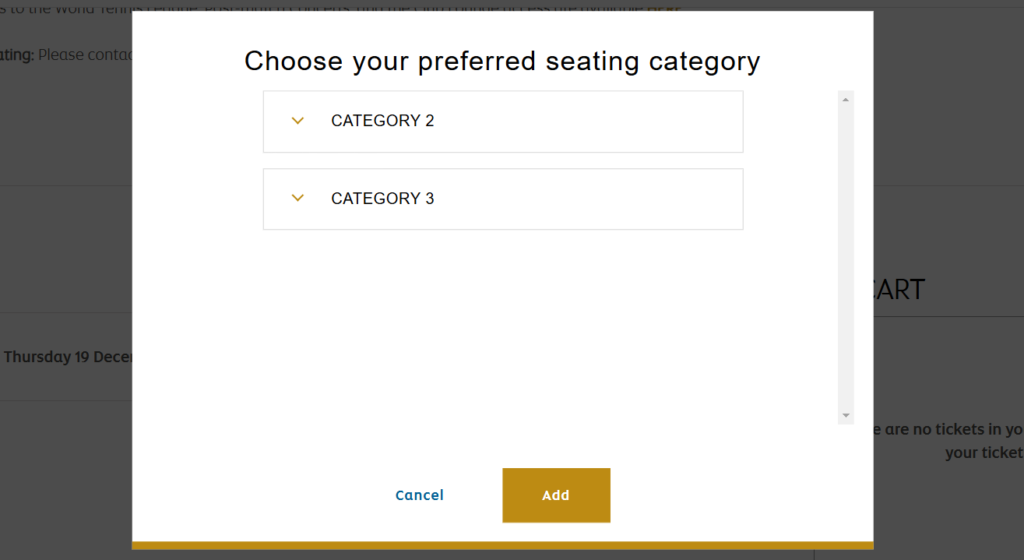Screen dimensions: 1024x560
Task: Click the Cancel link in the dialog
Action: pos(419,495)
